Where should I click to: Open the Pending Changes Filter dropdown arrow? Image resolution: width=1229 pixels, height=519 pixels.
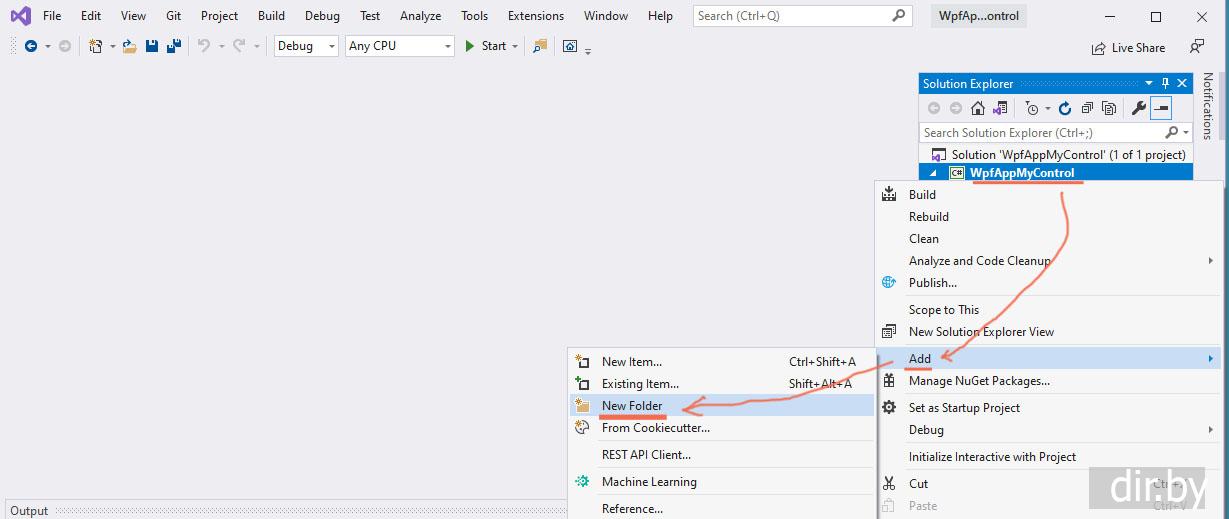coord(1047,108)
